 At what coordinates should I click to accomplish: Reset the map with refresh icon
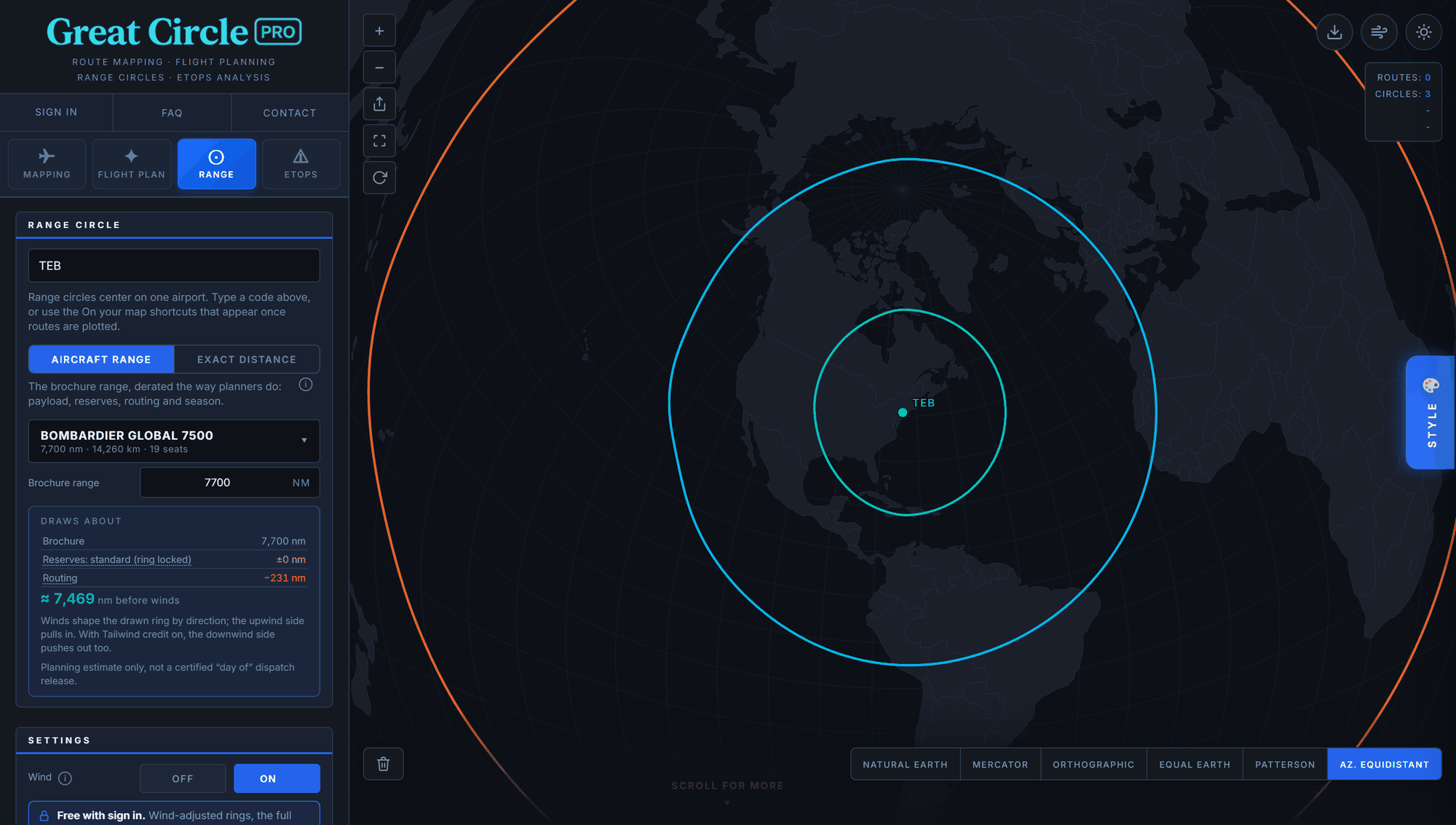coord(379,178)
